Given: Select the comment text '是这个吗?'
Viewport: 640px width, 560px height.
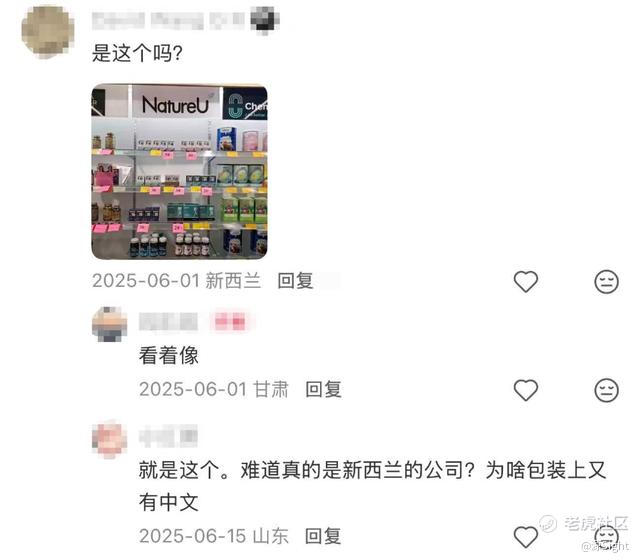Looking at the screenshot, I should [137, 53].
